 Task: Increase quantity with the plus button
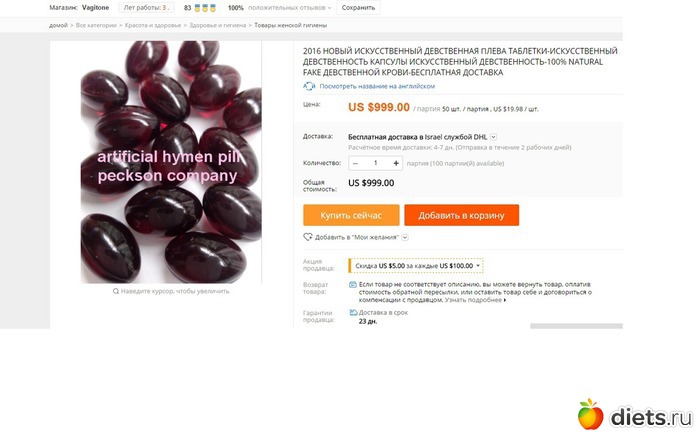coord(396,163)
